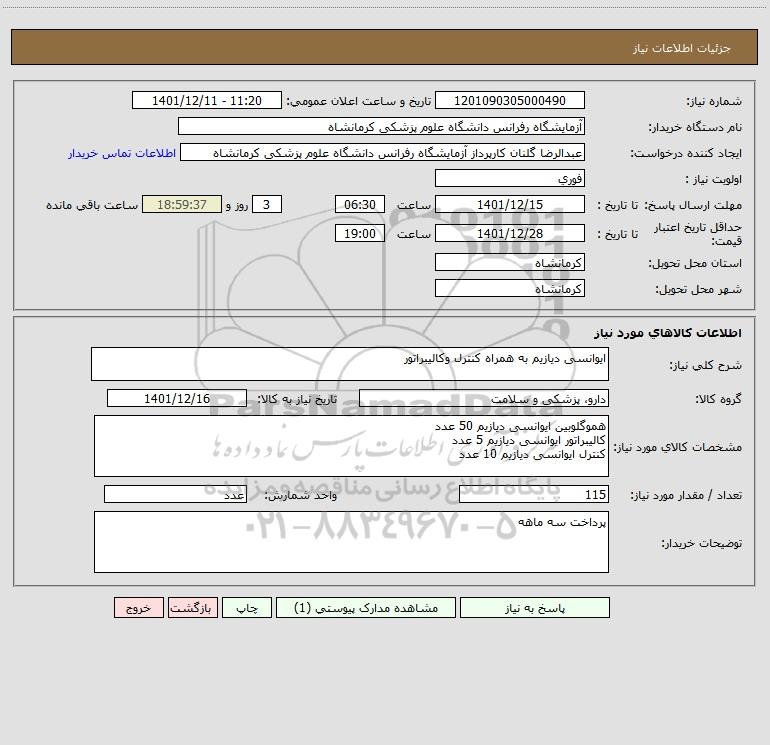Image resolution: width=770 pixels, height=745 pixels.
Task: Click the remaining time countdown 18:59:37
Action: 182,204
